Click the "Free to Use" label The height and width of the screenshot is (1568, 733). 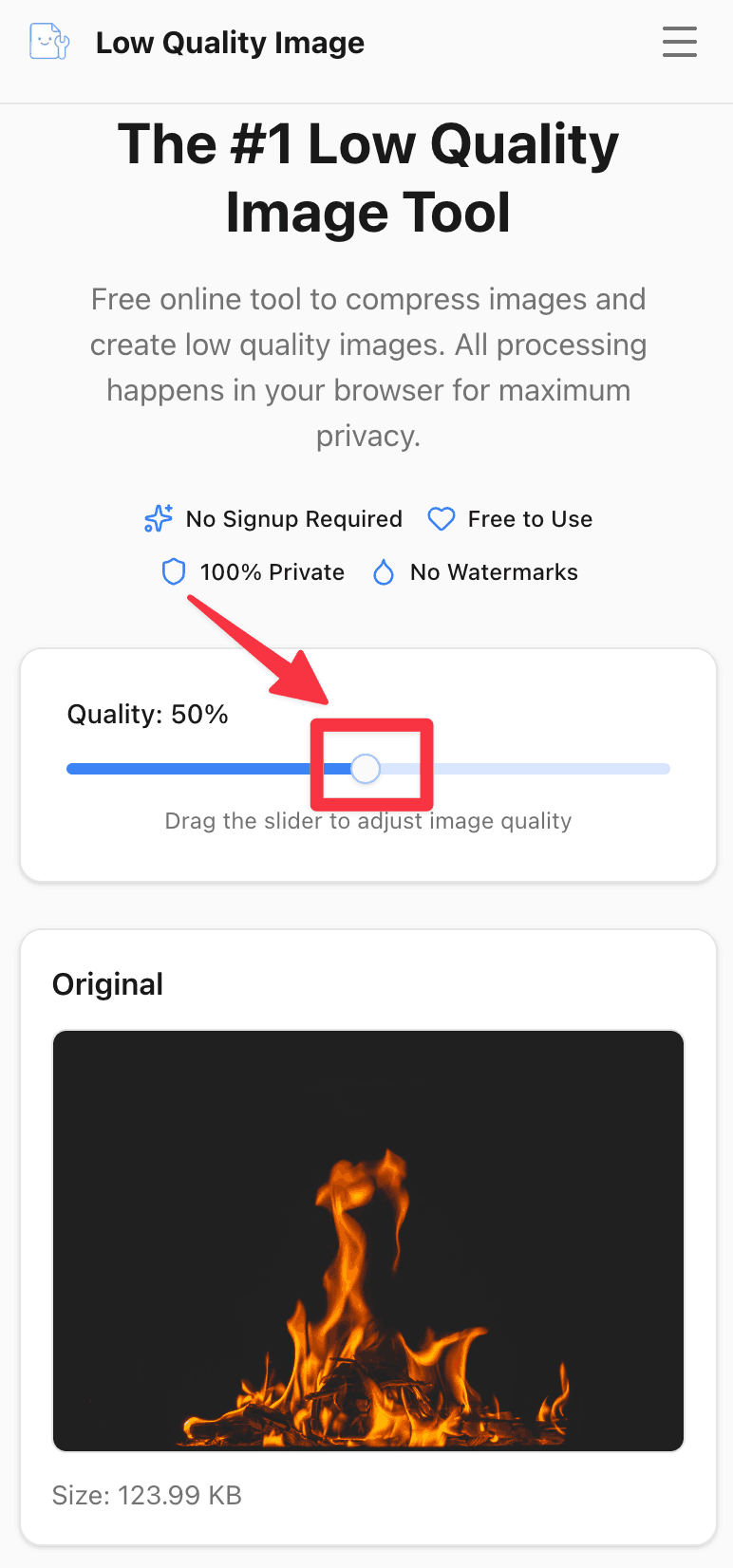click(530, 519)
